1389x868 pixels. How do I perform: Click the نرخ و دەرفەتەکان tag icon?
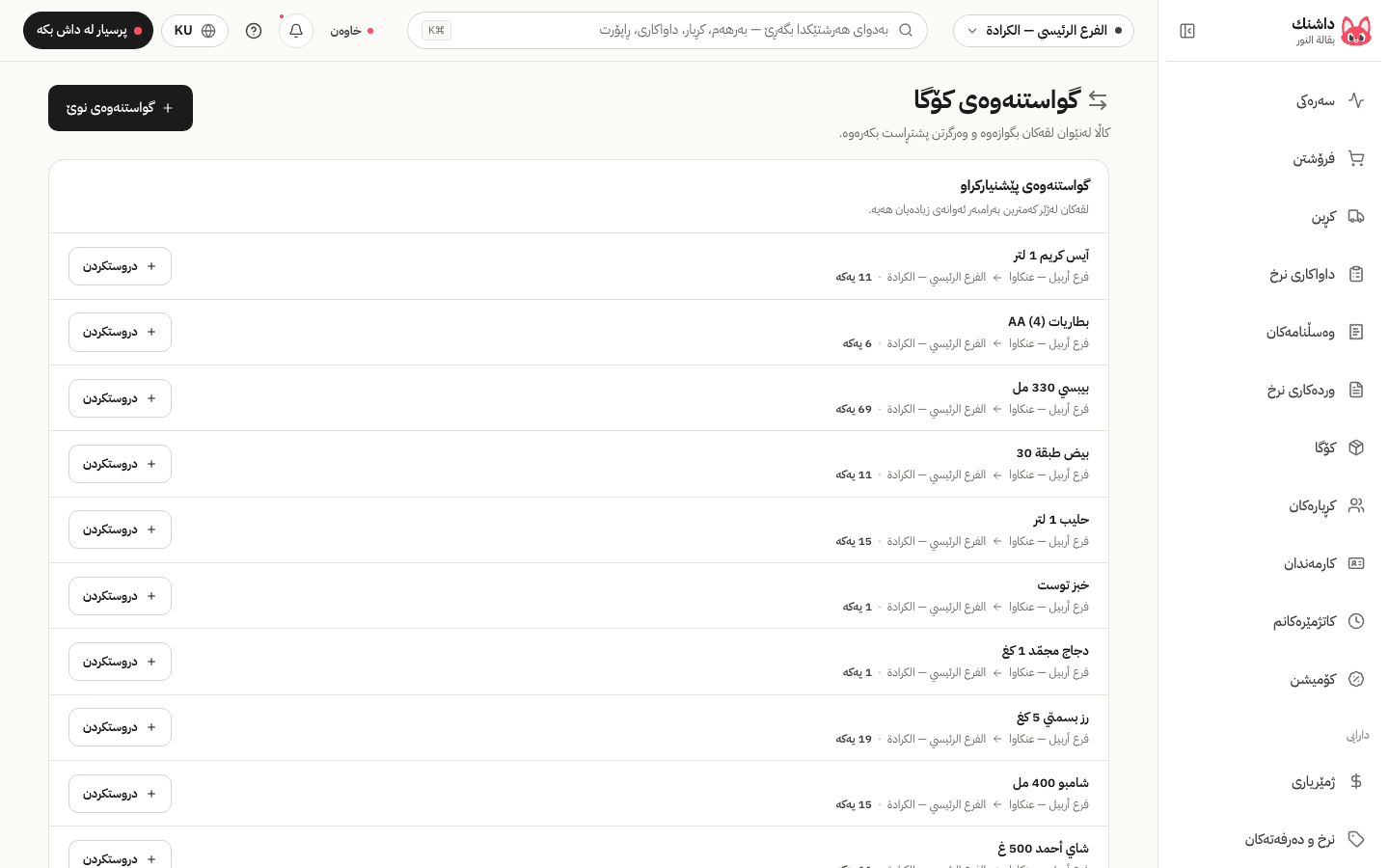coord(1356,839)
